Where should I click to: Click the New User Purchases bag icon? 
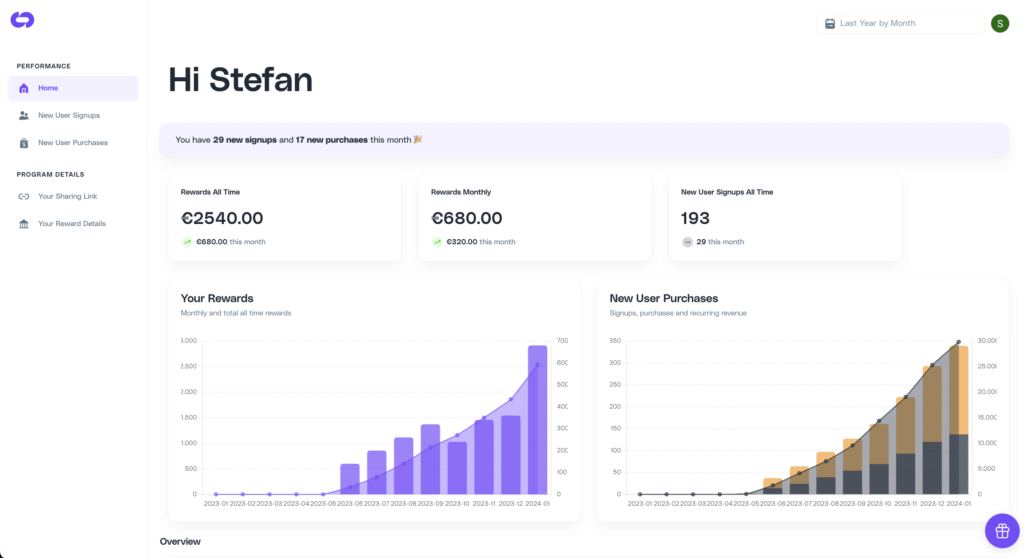24,143
